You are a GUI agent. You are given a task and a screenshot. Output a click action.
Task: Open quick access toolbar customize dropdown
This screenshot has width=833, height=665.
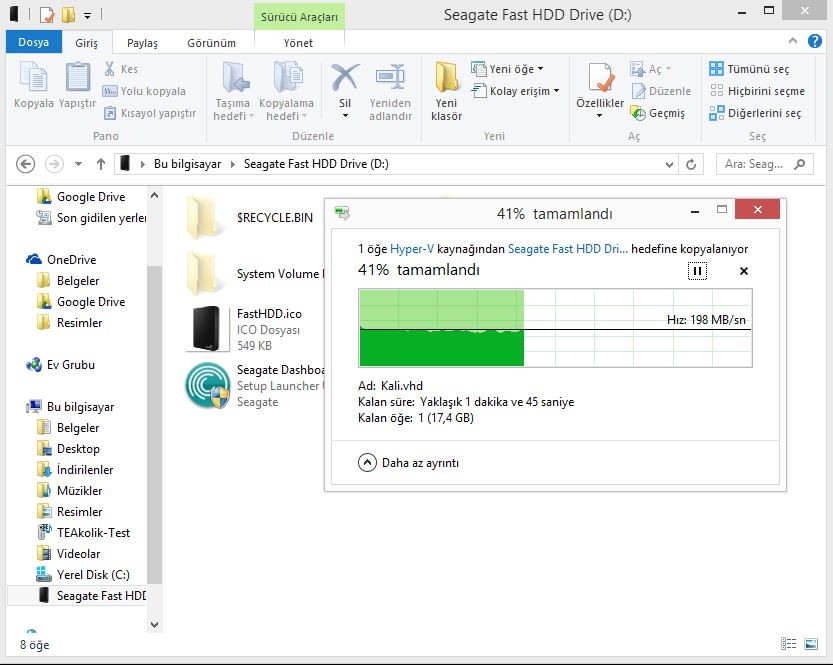(88, 15)
